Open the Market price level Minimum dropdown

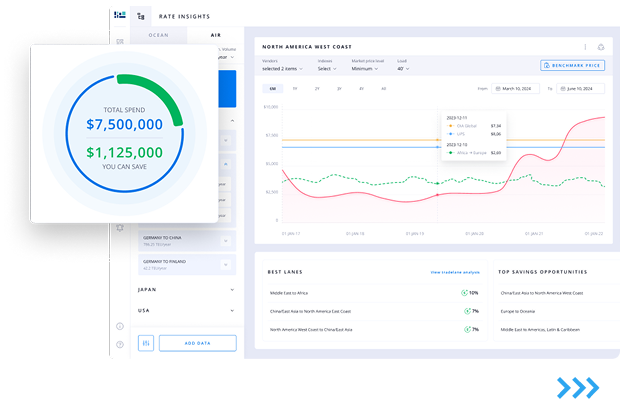click(x=369, y=69)
